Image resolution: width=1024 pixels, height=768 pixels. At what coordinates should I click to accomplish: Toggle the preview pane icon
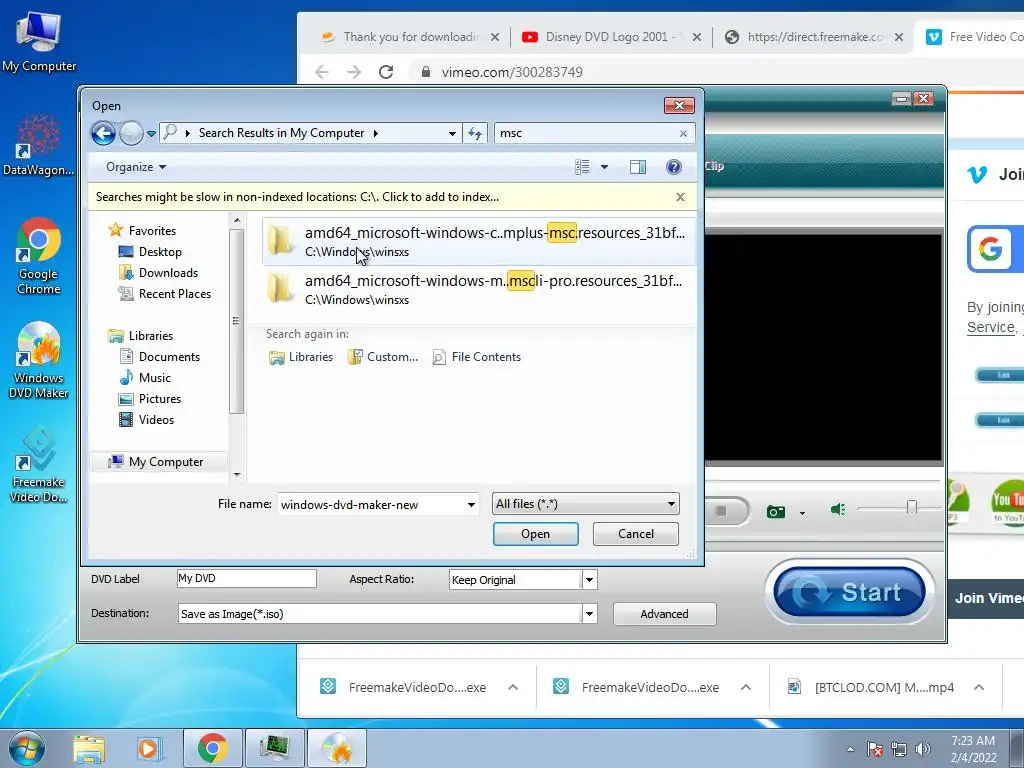coord(638,167)
